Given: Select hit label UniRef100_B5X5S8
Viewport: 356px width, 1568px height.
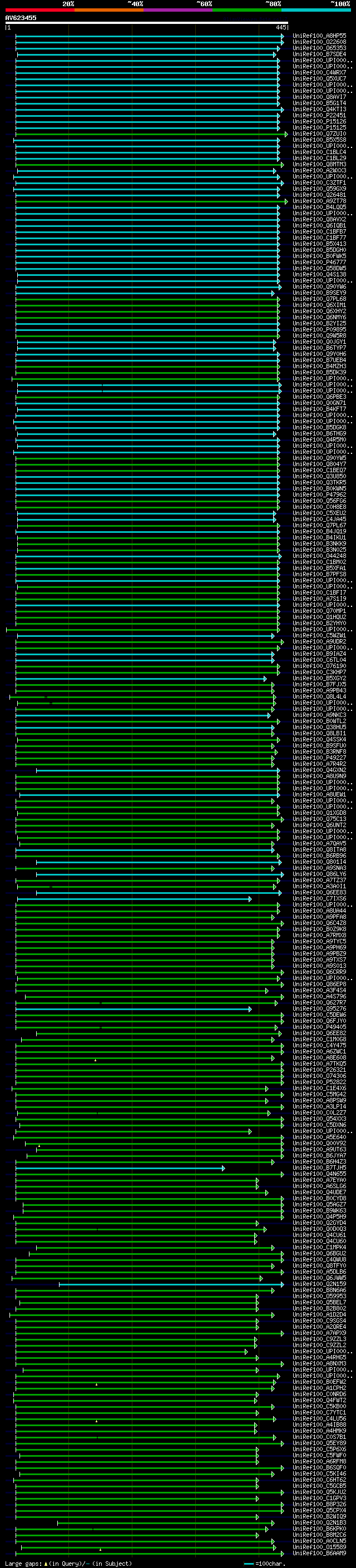Looking at the screenshot, I should [319, 140].
